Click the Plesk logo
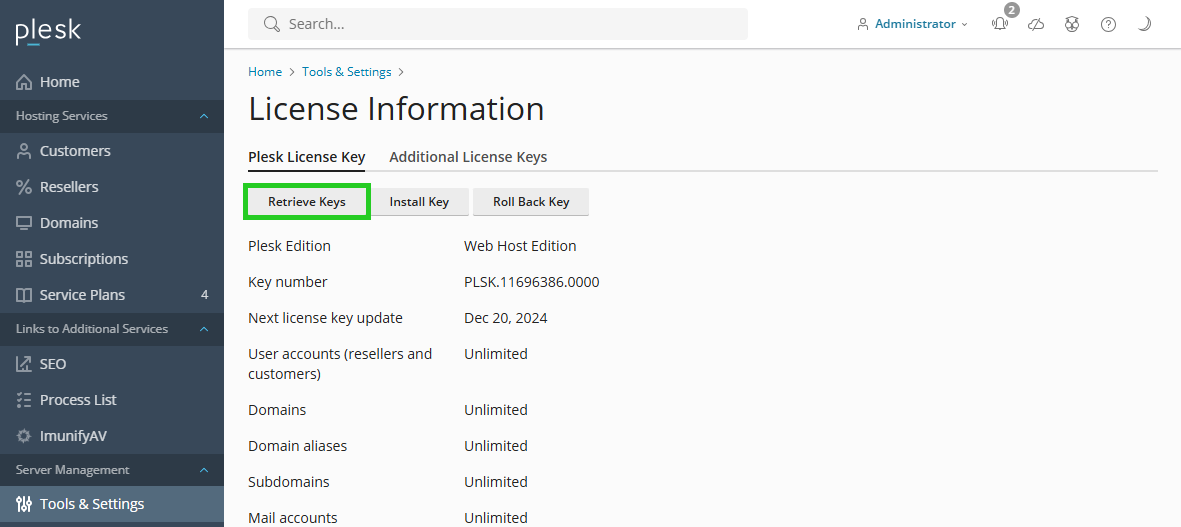The width and height of the screenshot is (1181, 527). coord(48,32)
